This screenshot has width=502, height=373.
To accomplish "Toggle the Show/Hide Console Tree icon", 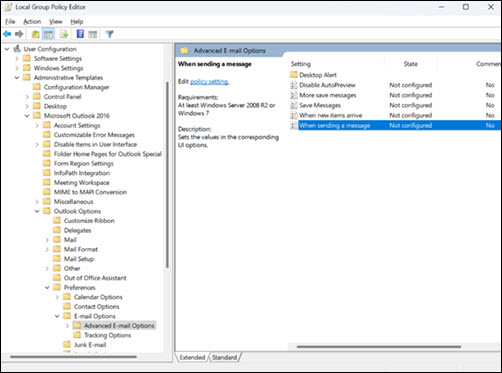I will coord(48,34).
